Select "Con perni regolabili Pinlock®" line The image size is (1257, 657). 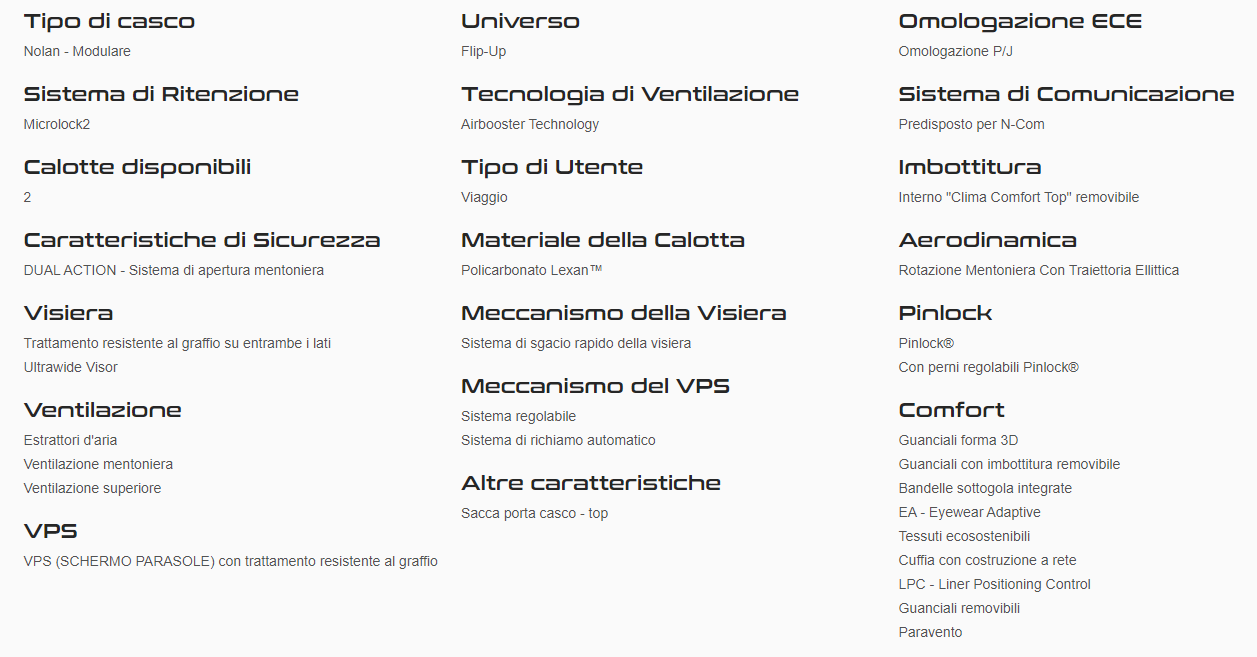(988, 367)
